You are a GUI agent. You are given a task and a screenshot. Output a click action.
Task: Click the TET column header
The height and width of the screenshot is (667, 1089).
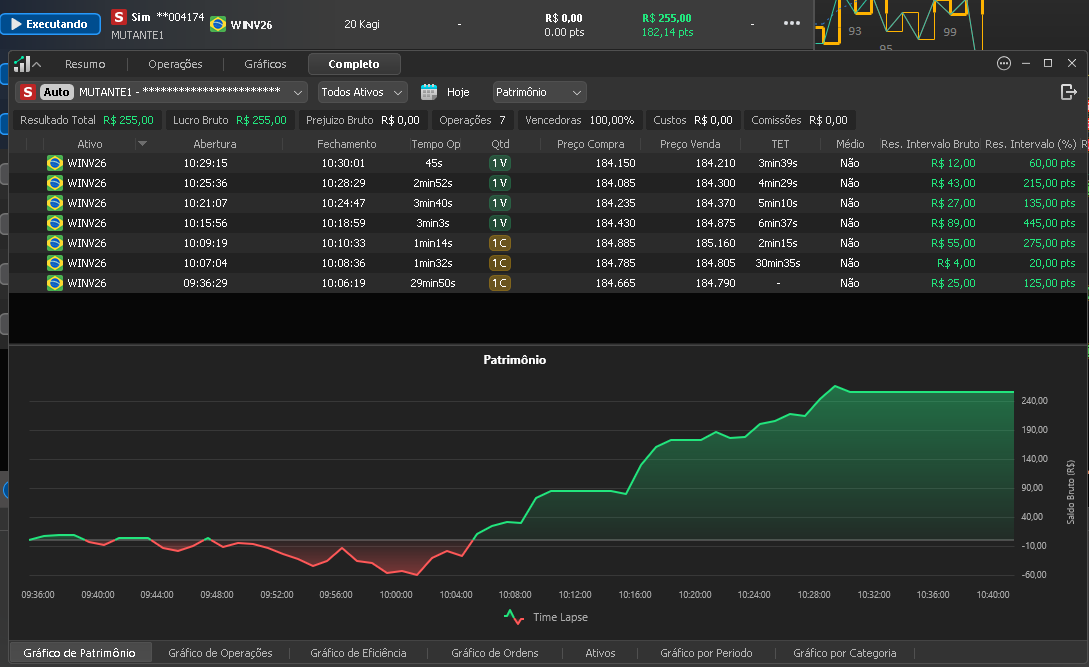[x=780, y=144]
